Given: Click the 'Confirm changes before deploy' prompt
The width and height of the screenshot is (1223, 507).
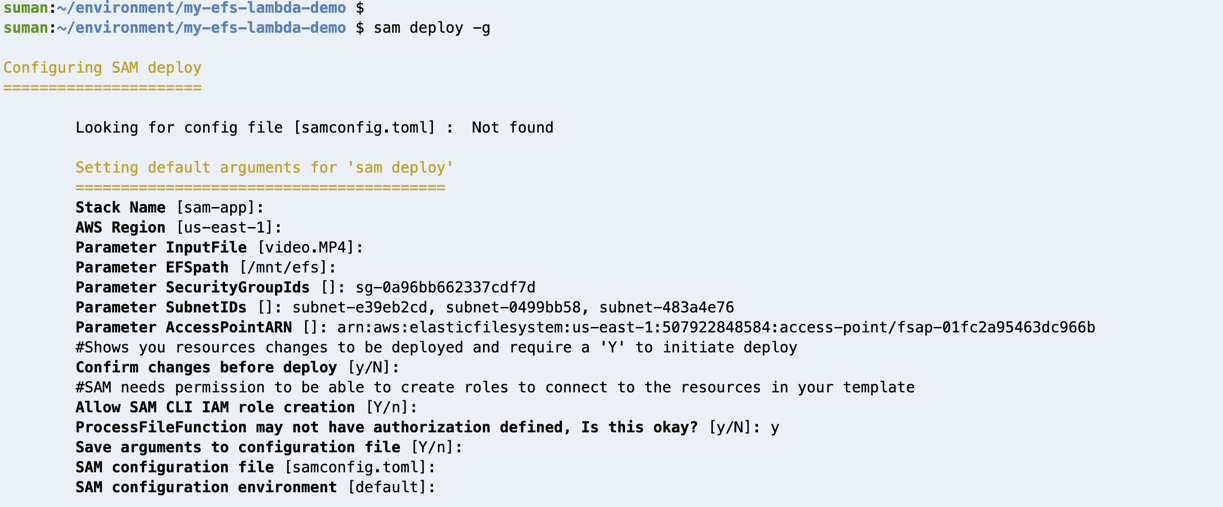Looking at the screenshot, I should coord(237,368).
